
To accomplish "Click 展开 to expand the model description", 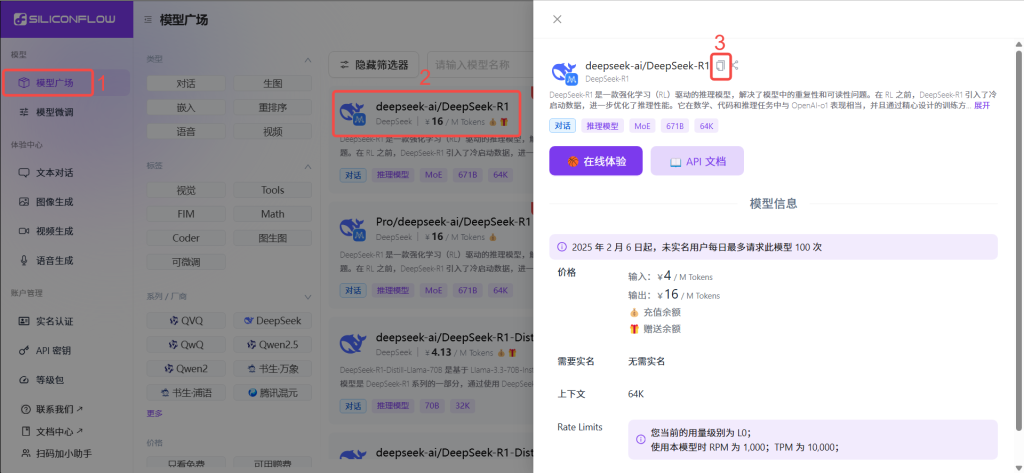I will pyautogui.click(x=982, y=105).
